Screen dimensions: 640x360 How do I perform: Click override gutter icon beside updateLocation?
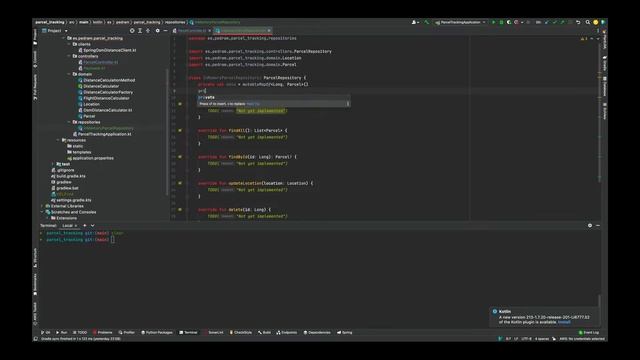click(x=180, y=183)
